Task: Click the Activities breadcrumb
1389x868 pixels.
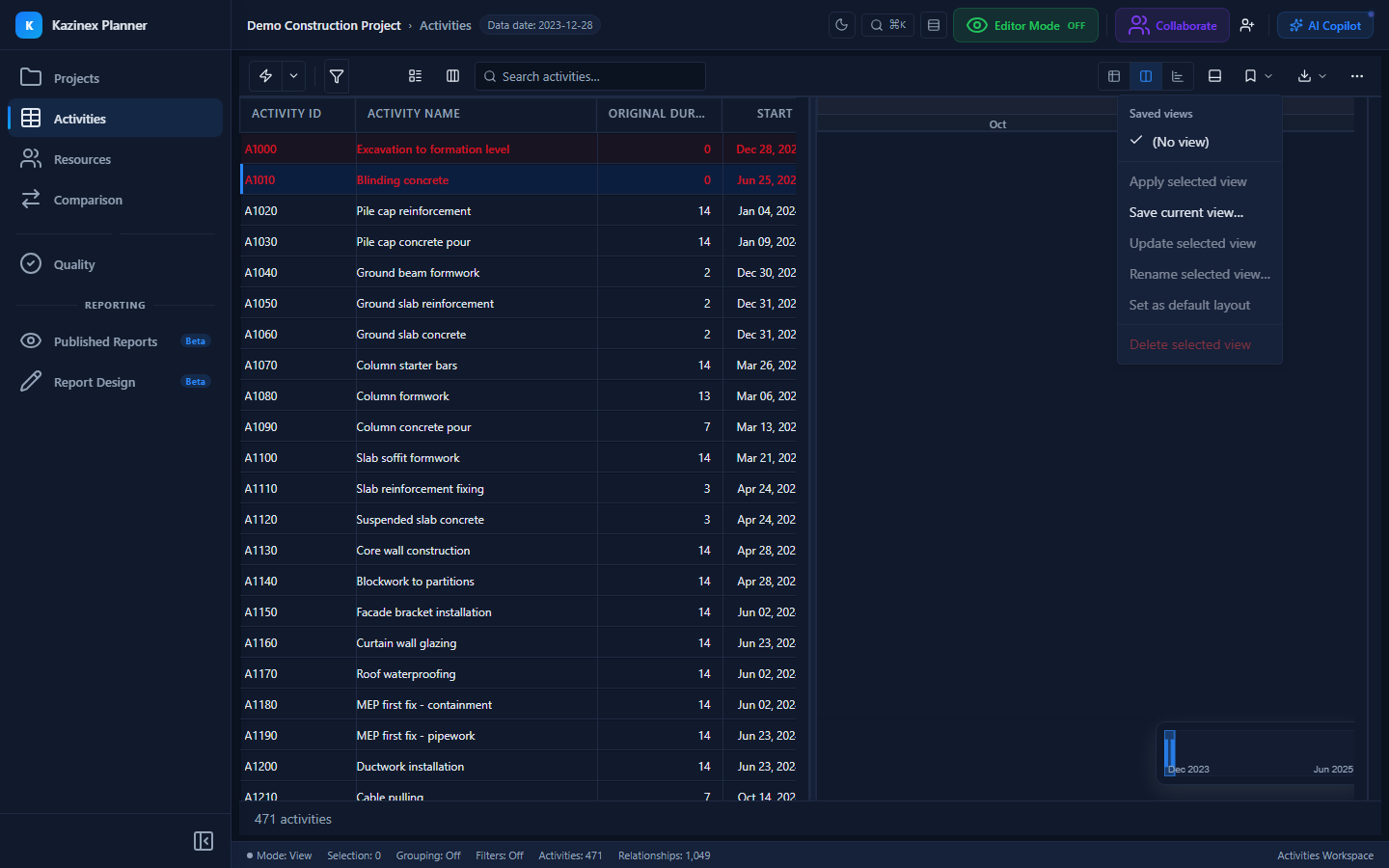Action: click(446, 25)
